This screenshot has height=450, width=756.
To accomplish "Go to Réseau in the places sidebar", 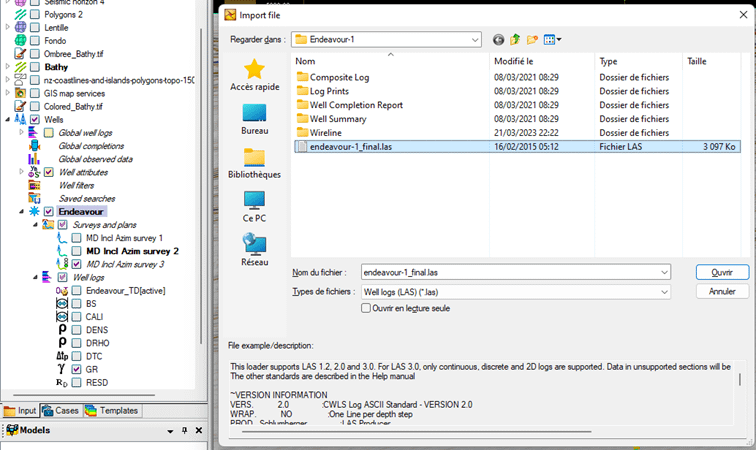I will pos(254,249).
